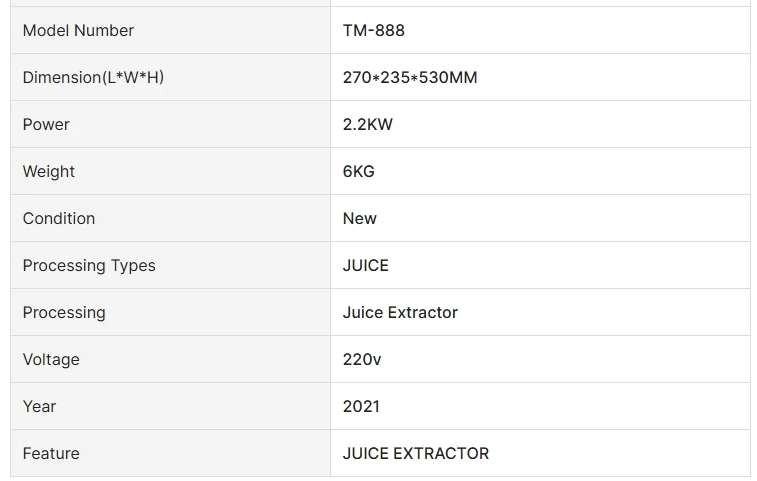Click the Condition label cell
The width and height of the screenshot is (757, 481).
(59, 218)
